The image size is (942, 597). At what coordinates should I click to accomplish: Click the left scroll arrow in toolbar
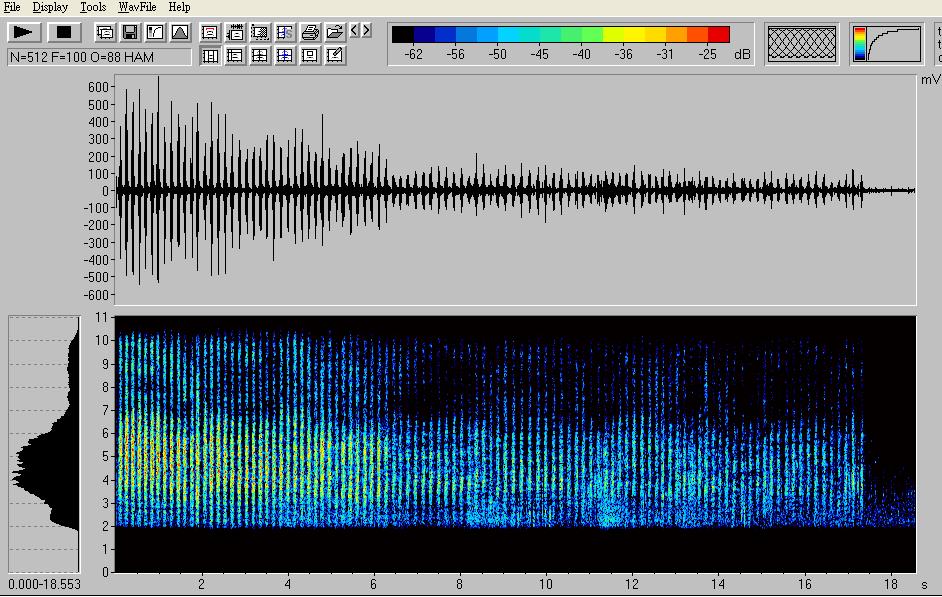tap(355, 31)
